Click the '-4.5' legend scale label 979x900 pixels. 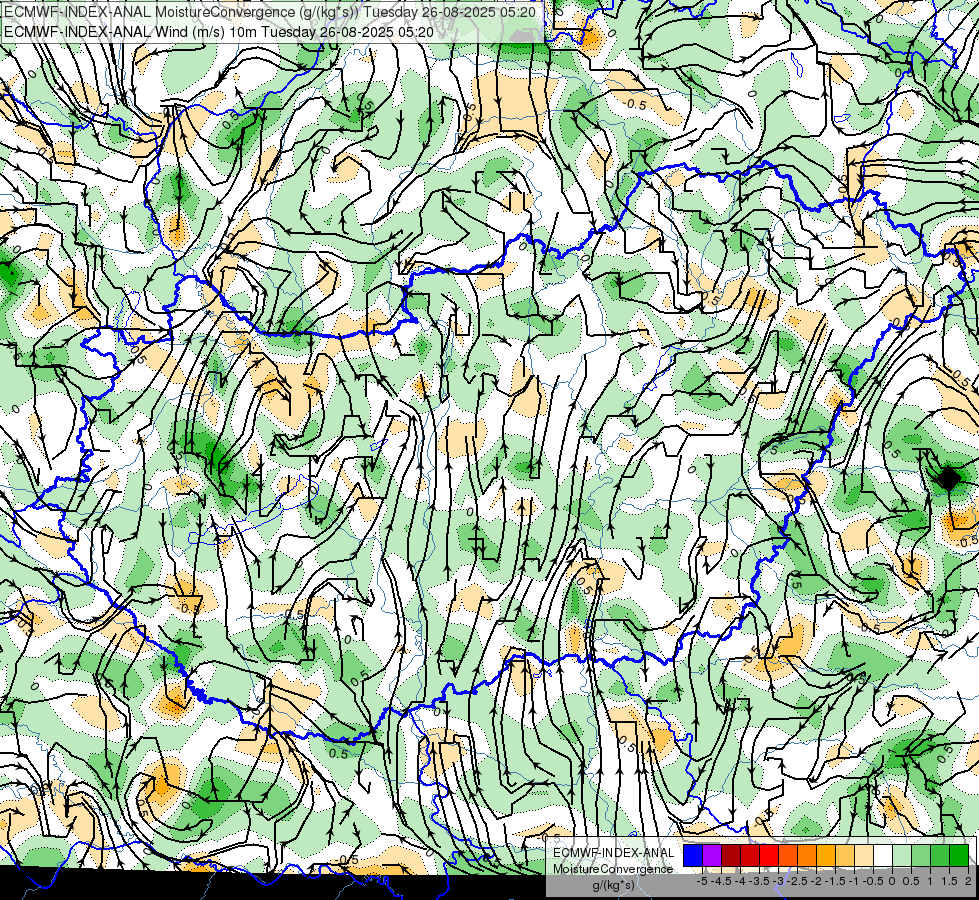[721, 881]
